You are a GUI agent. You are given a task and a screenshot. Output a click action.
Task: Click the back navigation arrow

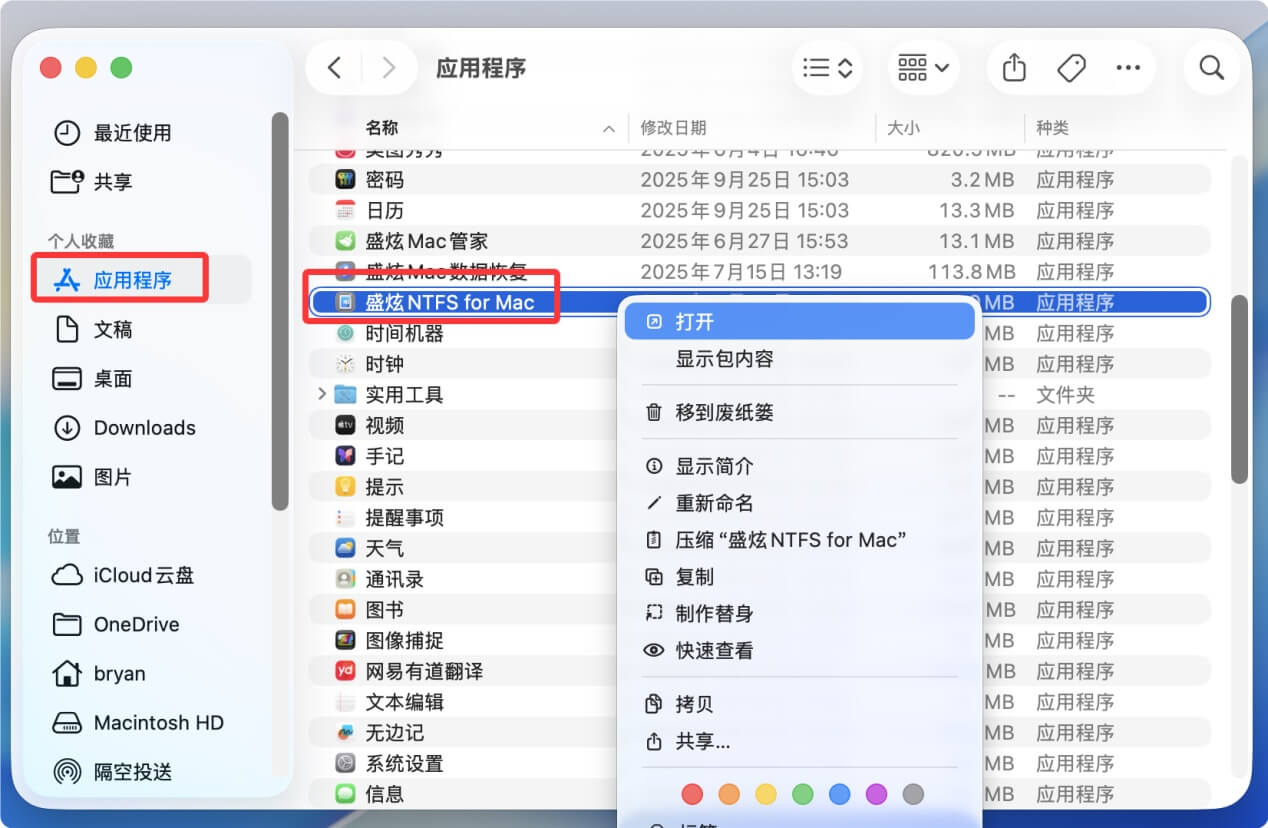(335, 68)
